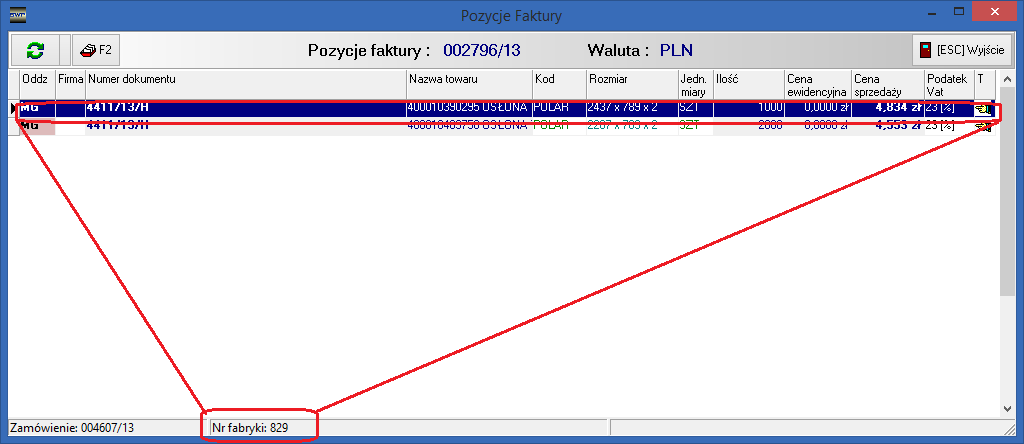Click the green refresh icon button
This screenshot has width=1024, height=444.
(36, 50)
